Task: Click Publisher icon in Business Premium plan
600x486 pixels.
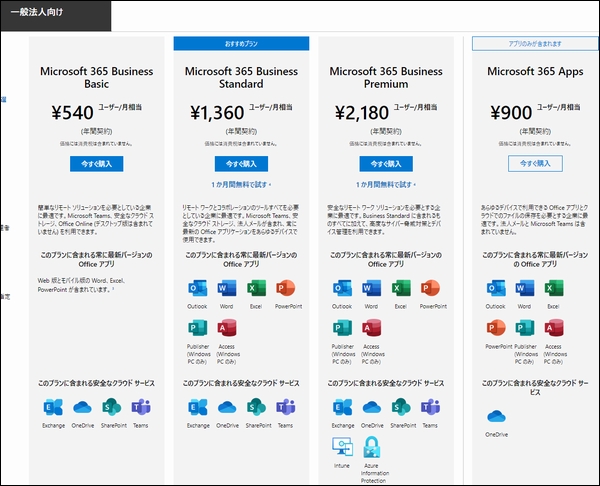Action: click(342, 328)
